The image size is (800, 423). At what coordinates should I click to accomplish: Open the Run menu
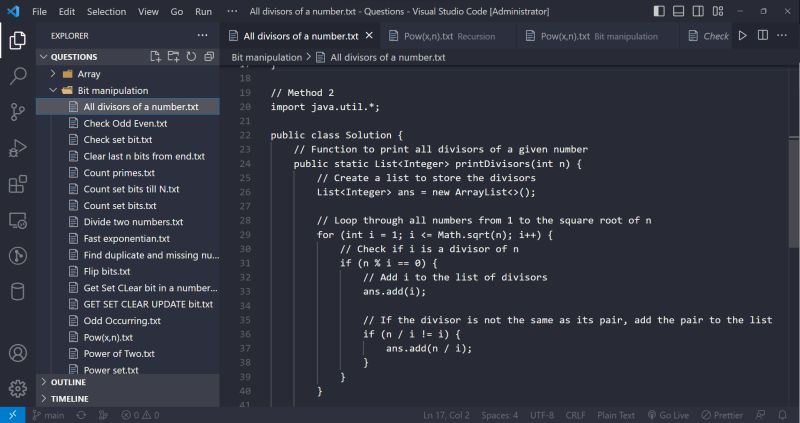[x=204, y=11]
